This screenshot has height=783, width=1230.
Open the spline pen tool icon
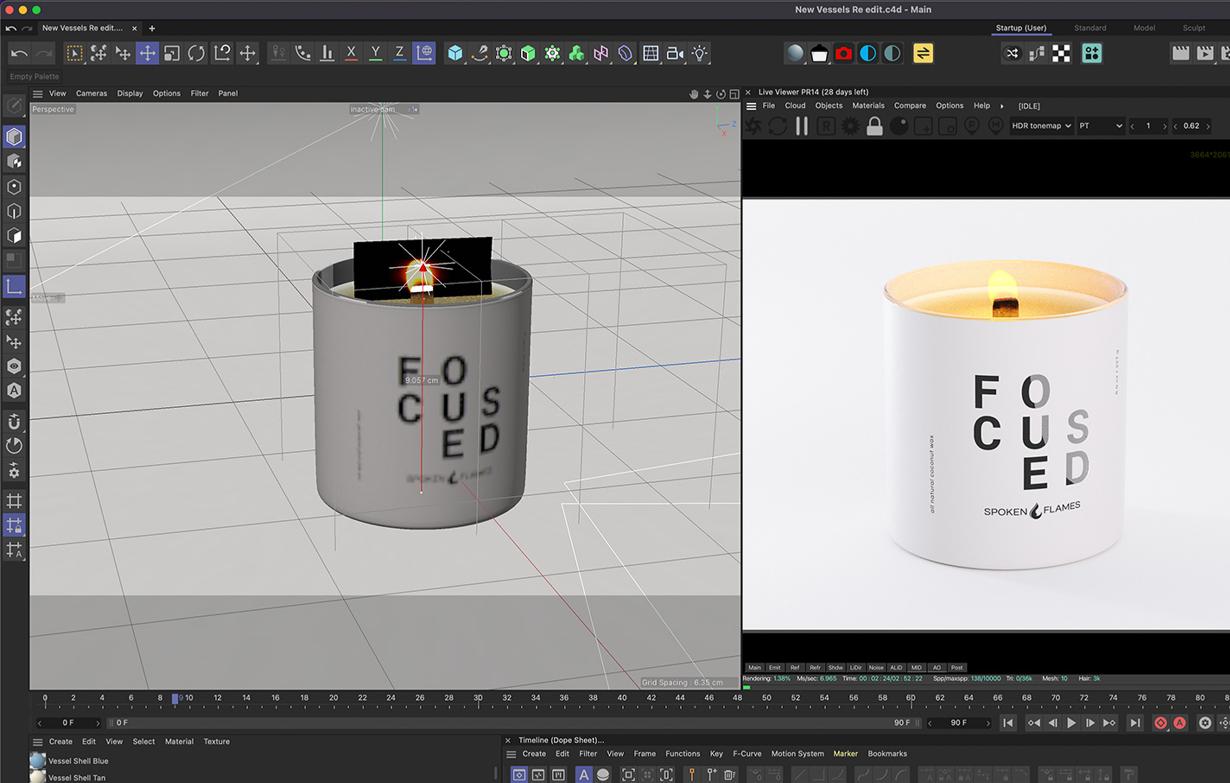coord(480,53)
